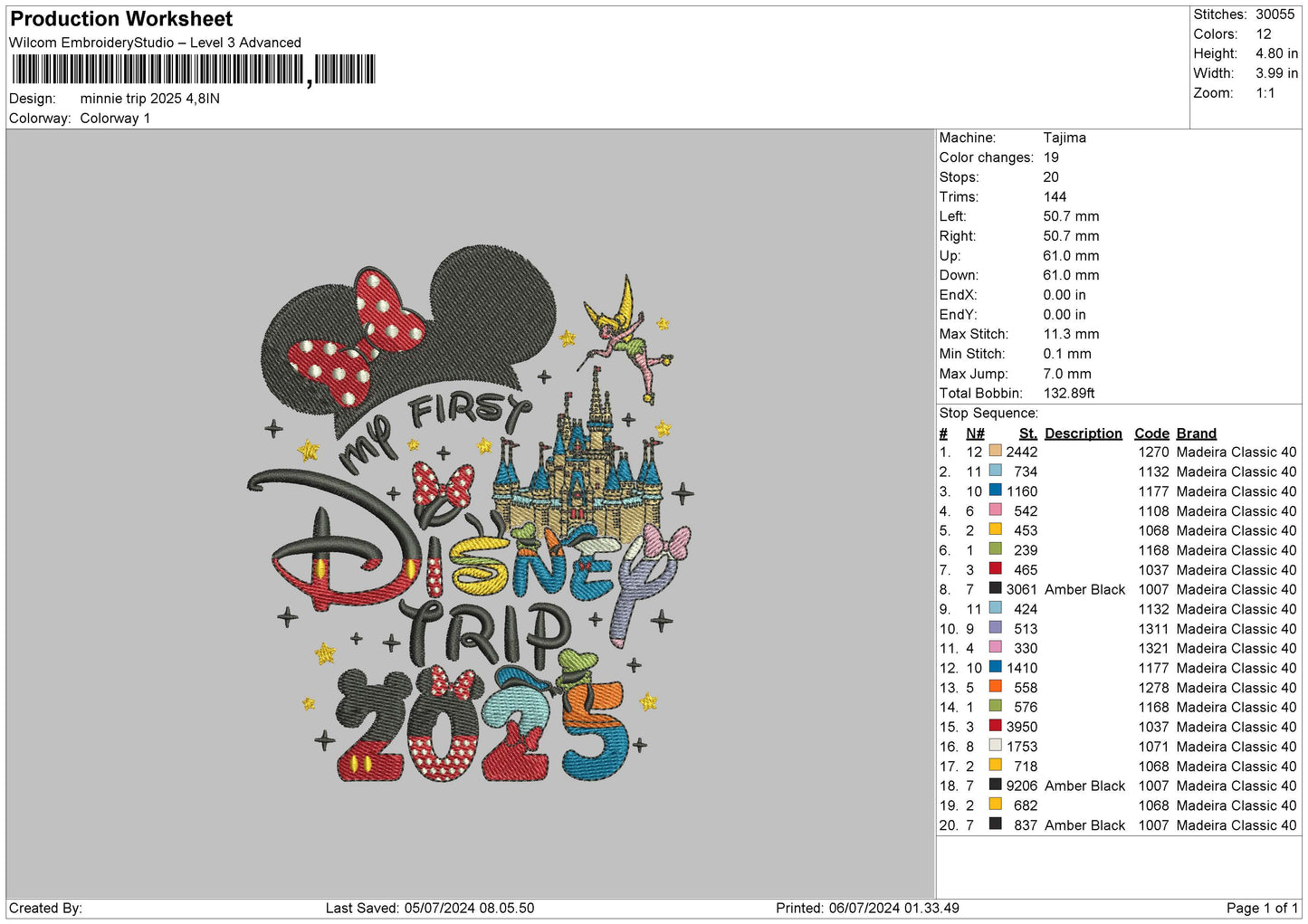Choose the orange swatch beside stitch count 558
The width and height of the screenshot is (1308, 924).
click(996, 686)
